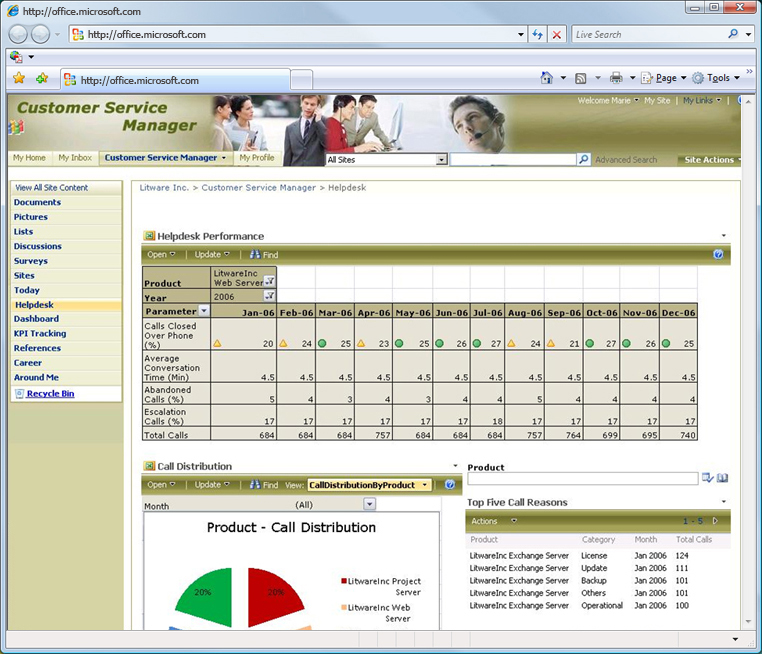Expand the Parameter row filter dropdown
The image size is (762, 654).
point(204,311)
